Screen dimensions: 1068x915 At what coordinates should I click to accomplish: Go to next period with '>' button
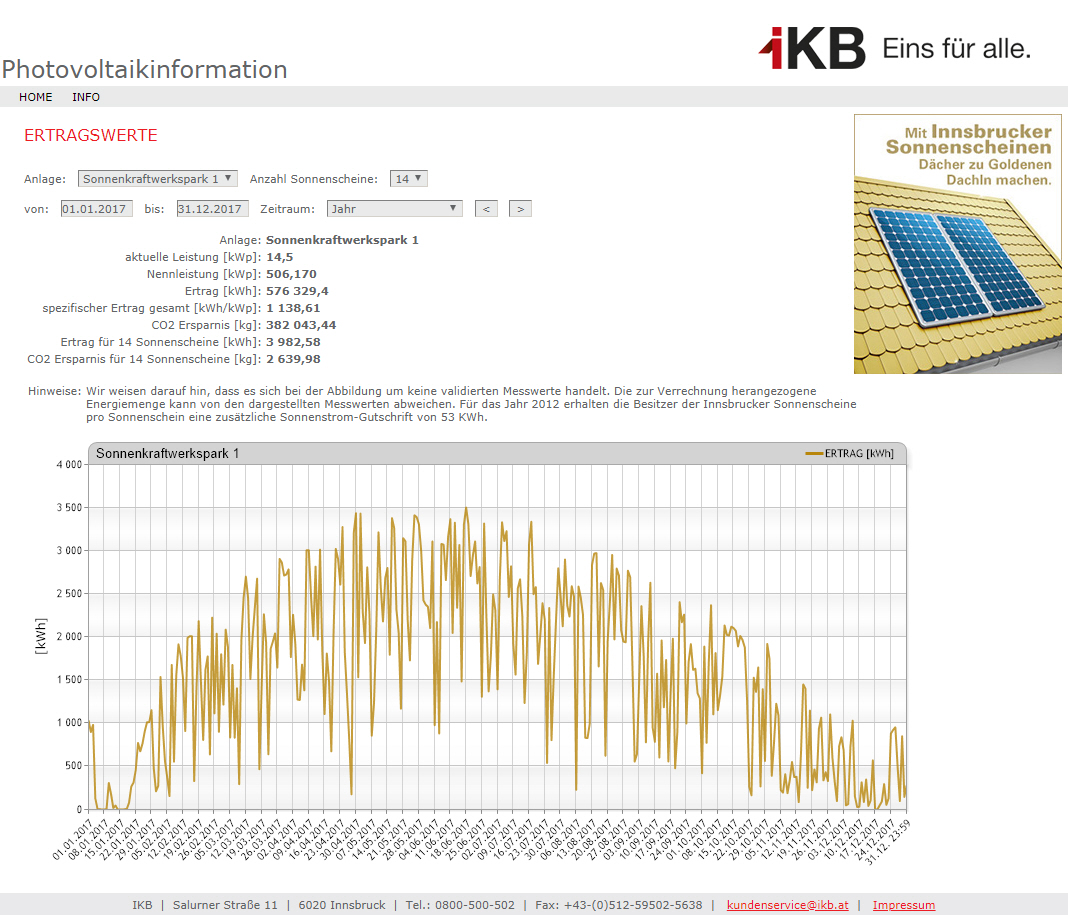(x=520, y=208)
